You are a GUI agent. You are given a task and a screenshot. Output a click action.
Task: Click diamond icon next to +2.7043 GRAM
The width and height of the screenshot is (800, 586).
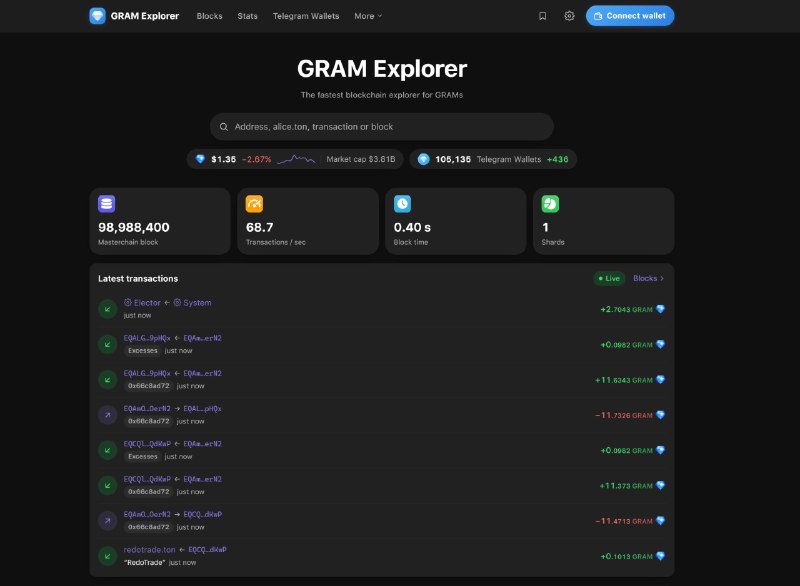(x=660, y=309)
